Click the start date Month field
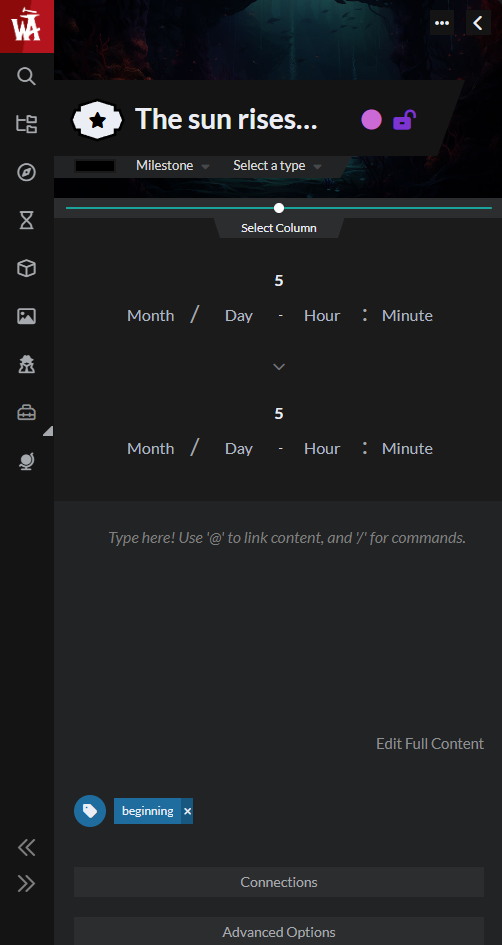Image resolution: width=502 pixels, height=945 pixels. coord(151,316)
